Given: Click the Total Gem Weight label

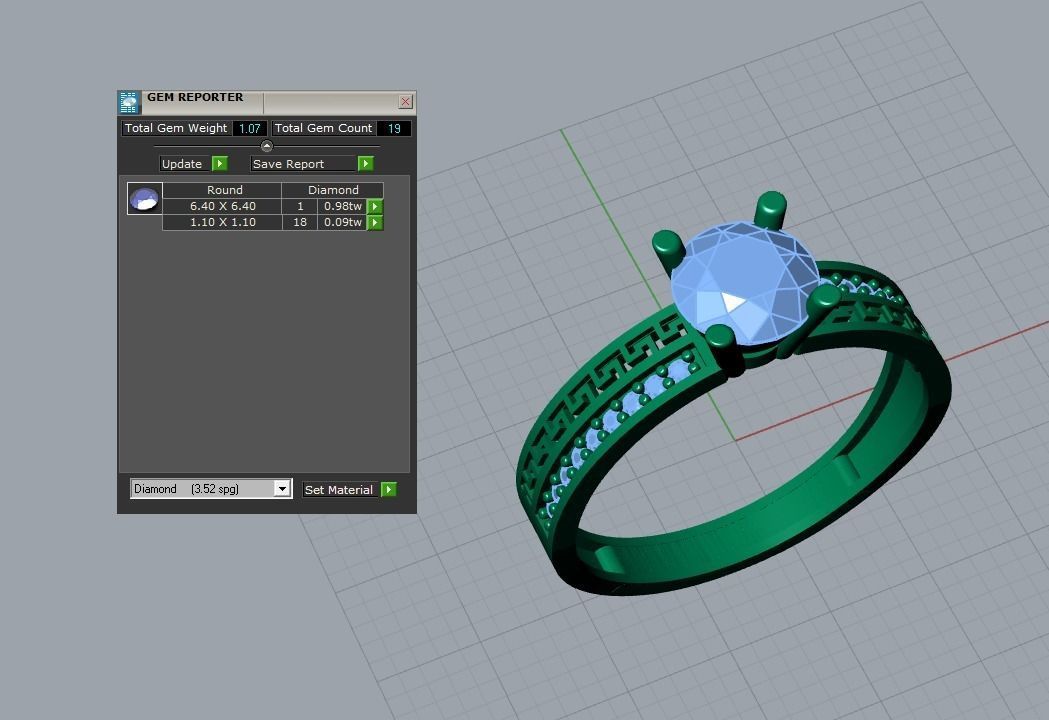Looking at the screenshot, I should click(x=176, y=128).
